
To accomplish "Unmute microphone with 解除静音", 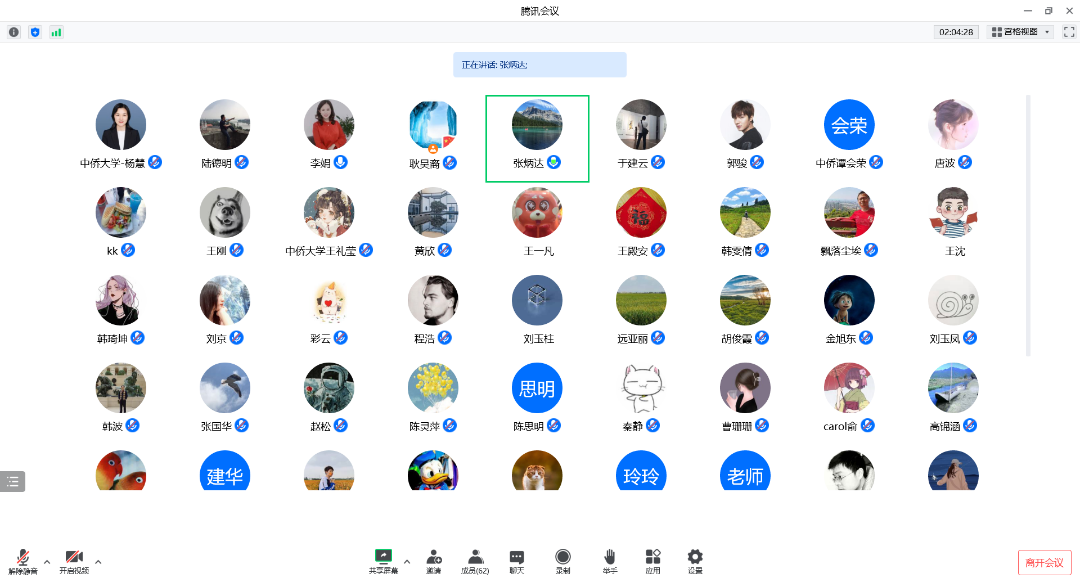I will point(22,560).
